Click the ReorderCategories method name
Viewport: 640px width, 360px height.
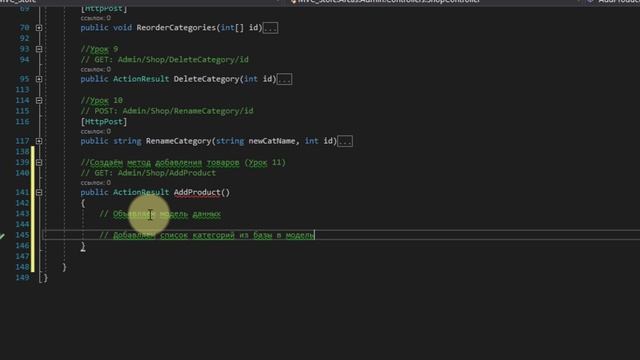coord(176,28)
